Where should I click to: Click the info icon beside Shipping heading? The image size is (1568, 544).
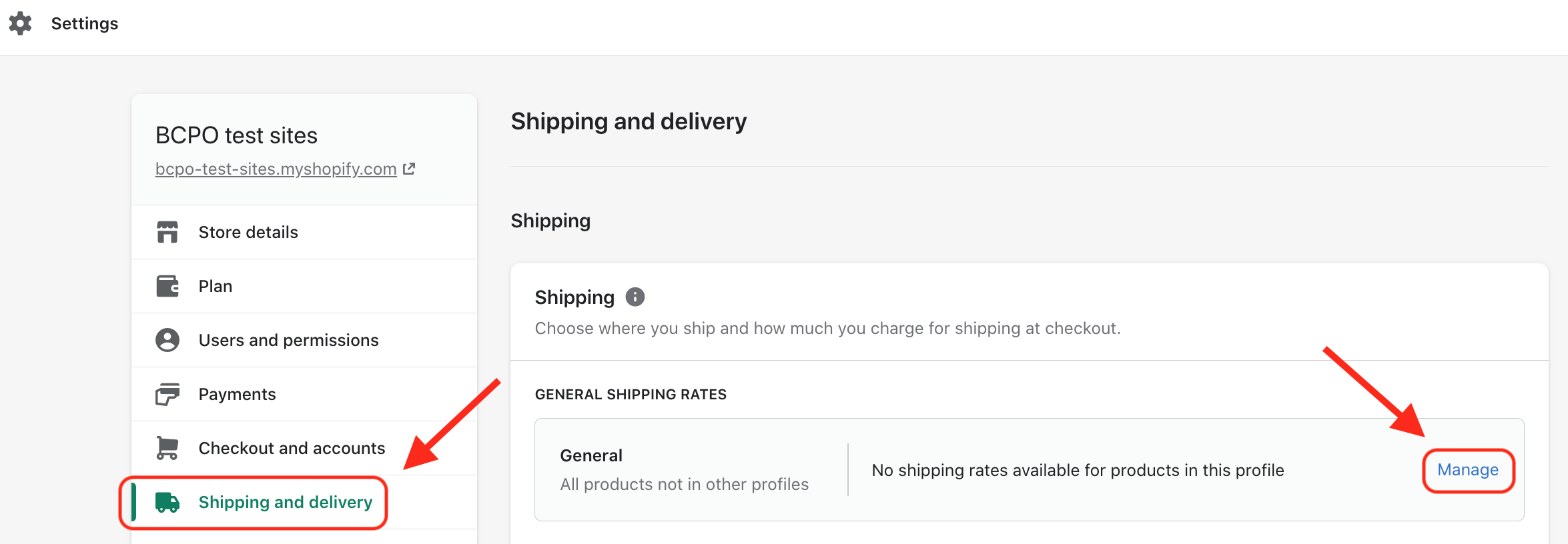pyautogui.click(x=635, y=297)
